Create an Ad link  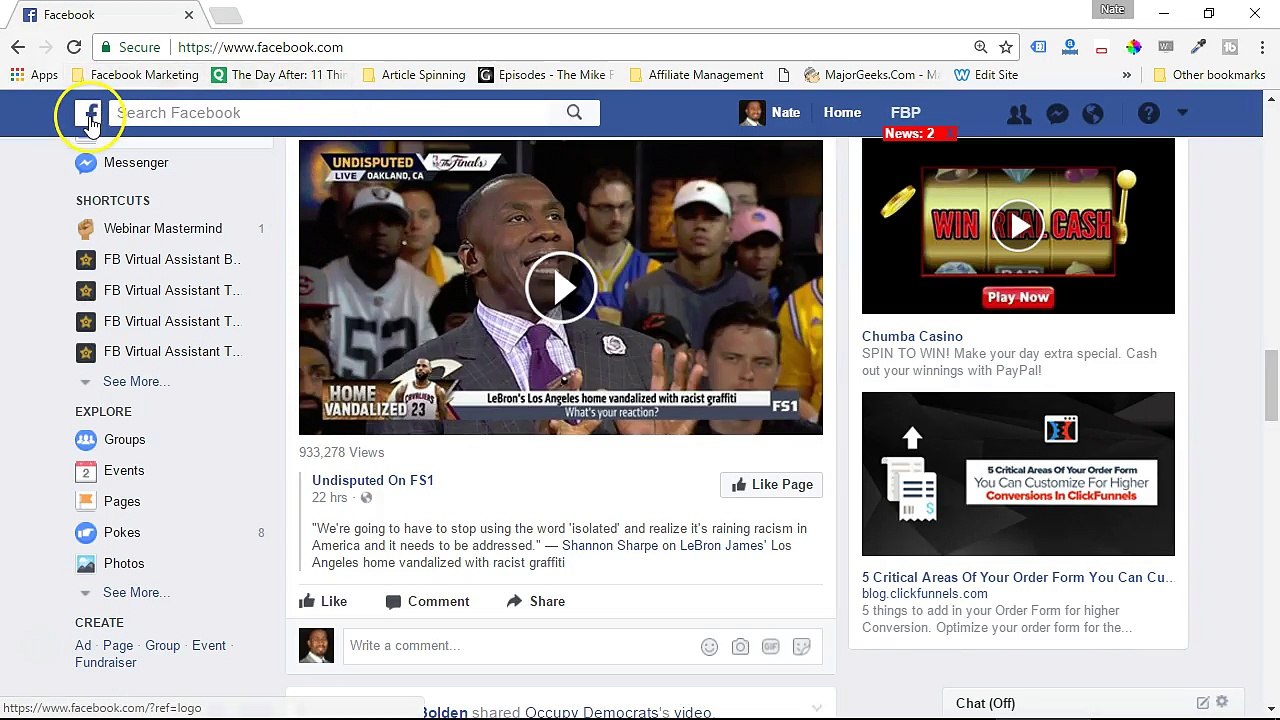(x=83, y=646)
